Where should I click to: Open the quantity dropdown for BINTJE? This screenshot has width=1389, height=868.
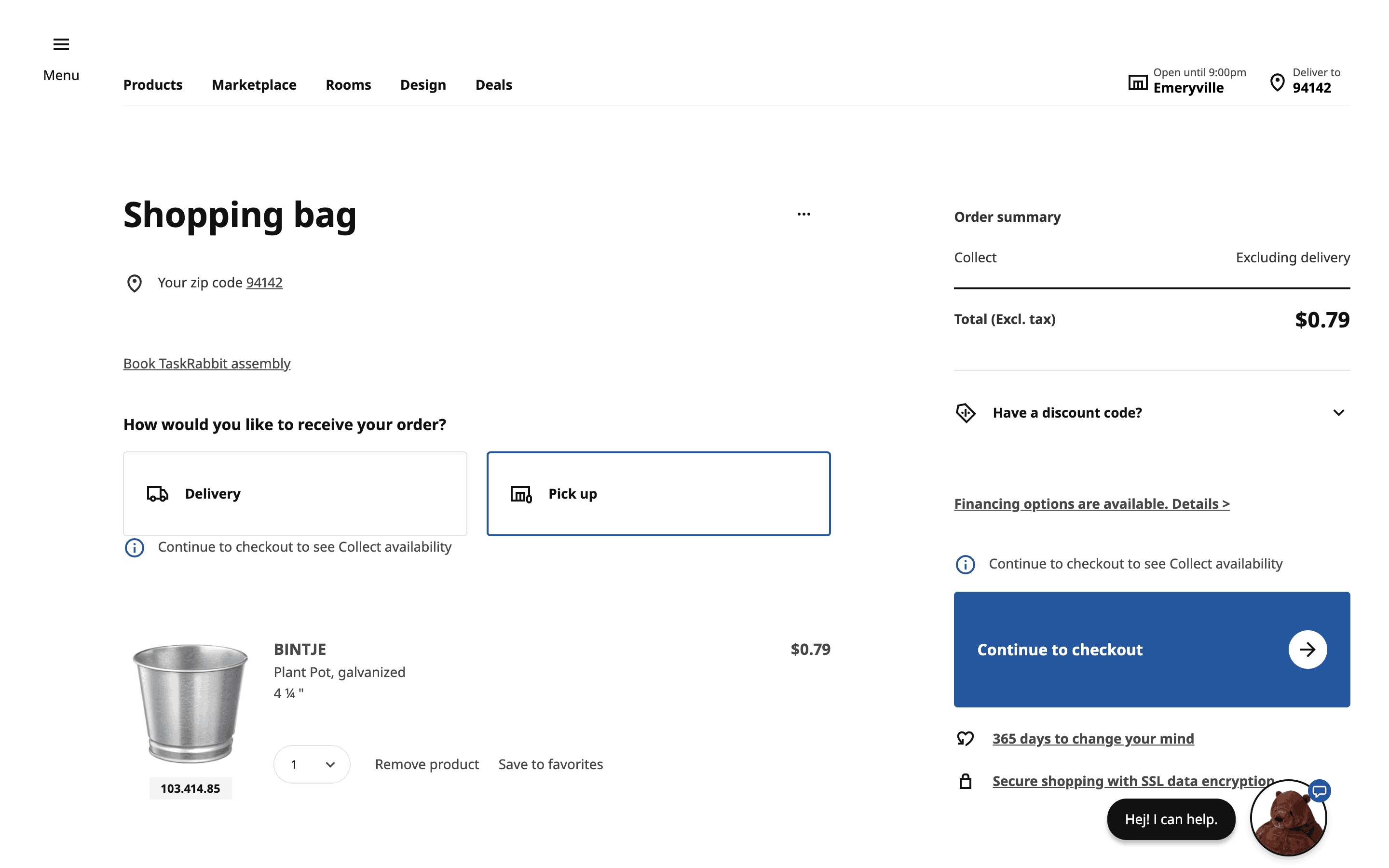312,764
